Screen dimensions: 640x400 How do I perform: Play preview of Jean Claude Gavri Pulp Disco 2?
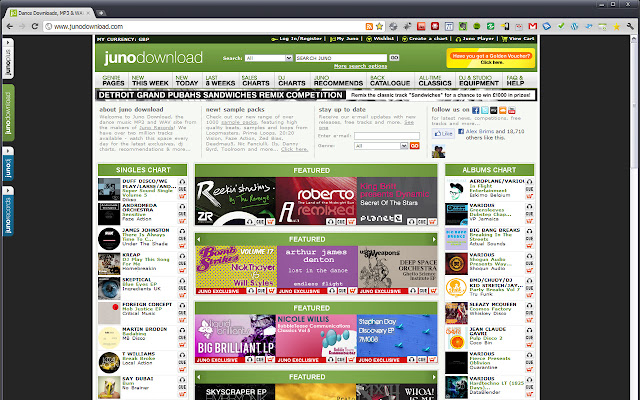pyautogui.click(x=529, y=330)
